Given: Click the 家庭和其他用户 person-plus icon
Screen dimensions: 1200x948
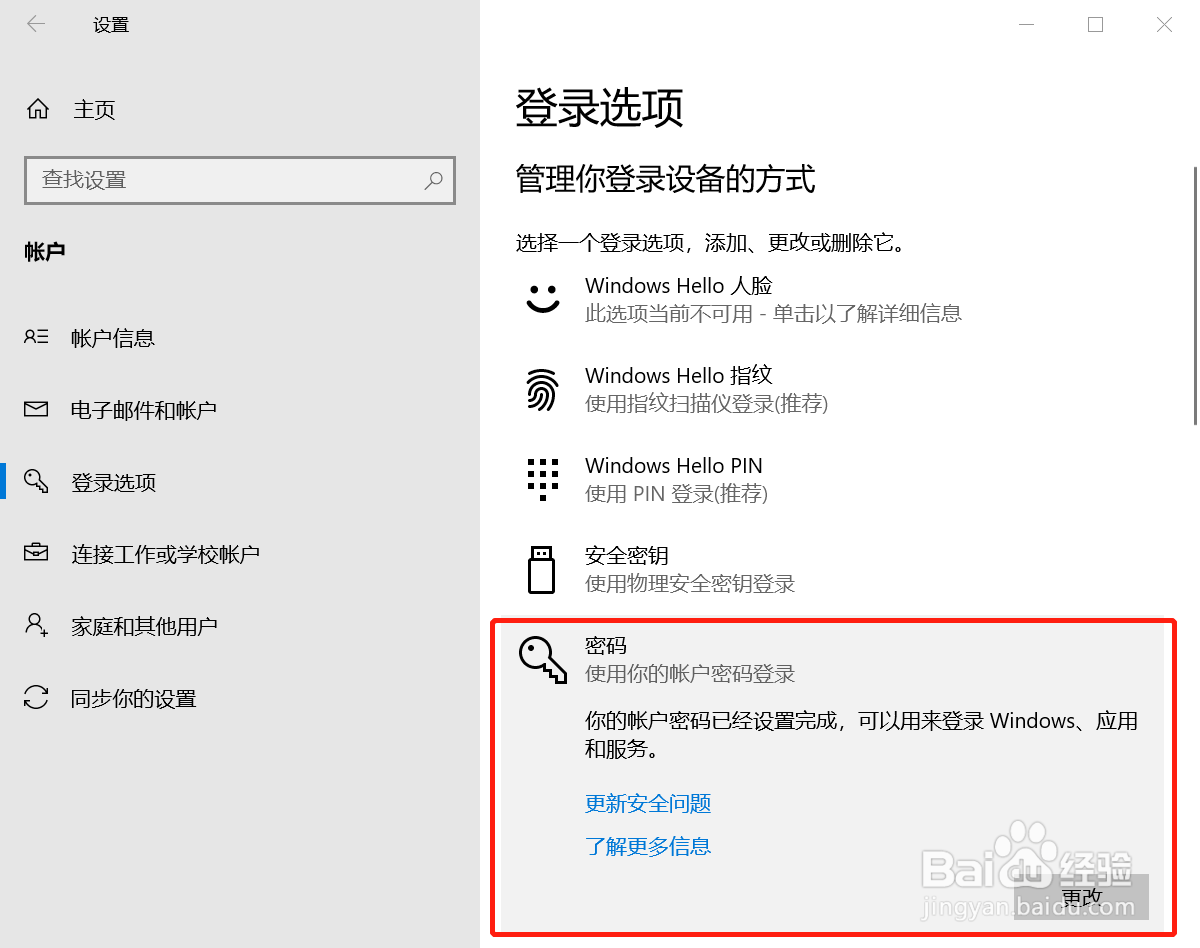Looking at the screenshot, I should pos(36,625).
